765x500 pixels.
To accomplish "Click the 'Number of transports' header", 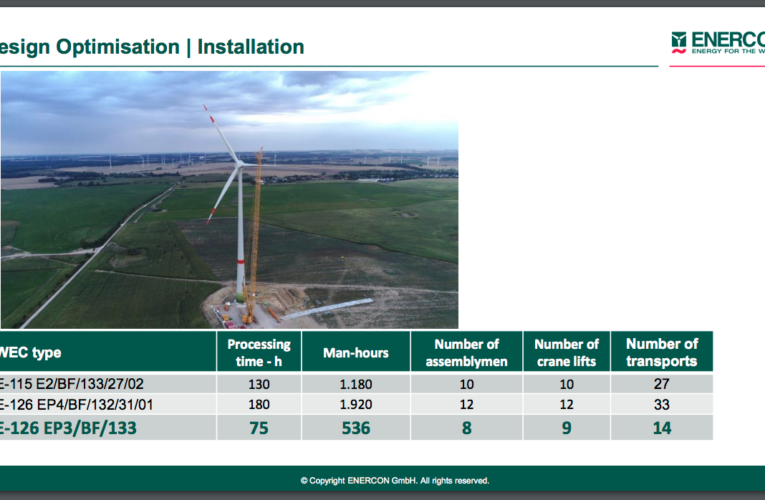I will [662, 352].
